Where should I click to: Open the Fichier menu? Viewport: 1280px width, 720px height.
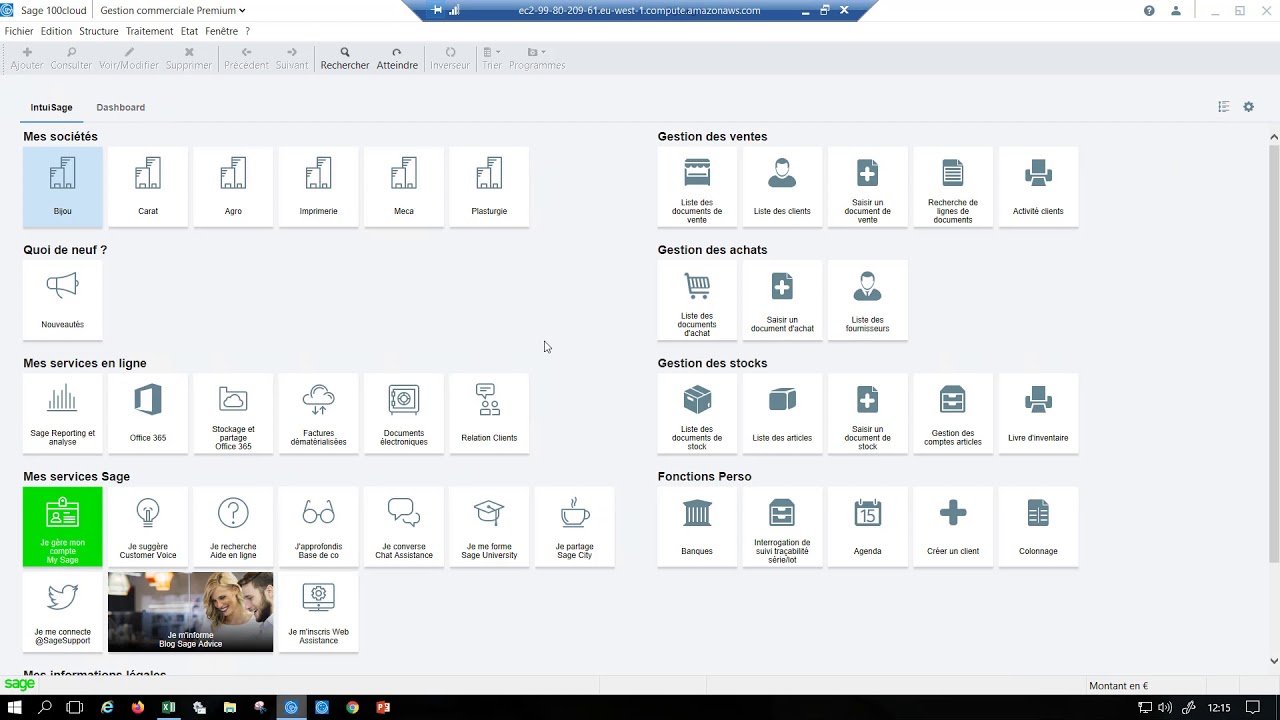click(x=19, y=31)
